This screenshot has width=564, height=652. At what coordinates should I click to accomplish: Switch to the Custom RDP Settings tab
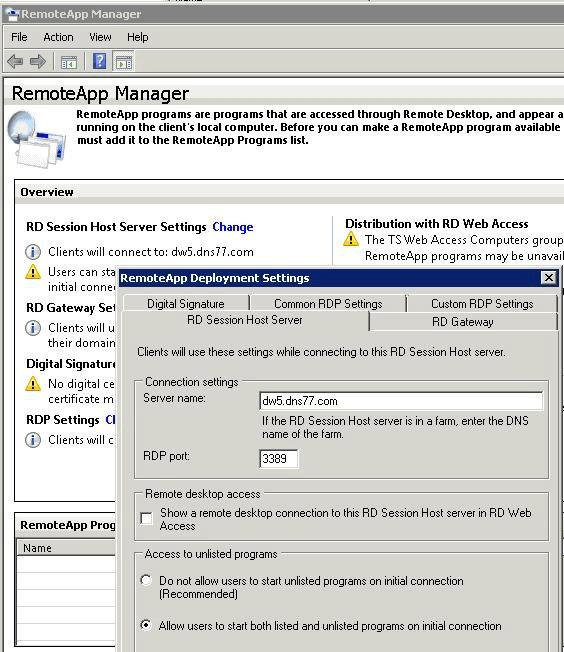[482, 304]
